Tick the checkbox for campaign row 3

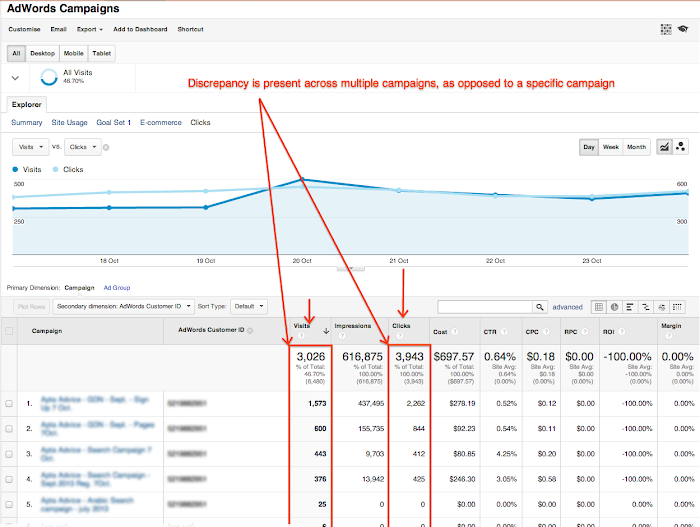click(x=10, y=453)
